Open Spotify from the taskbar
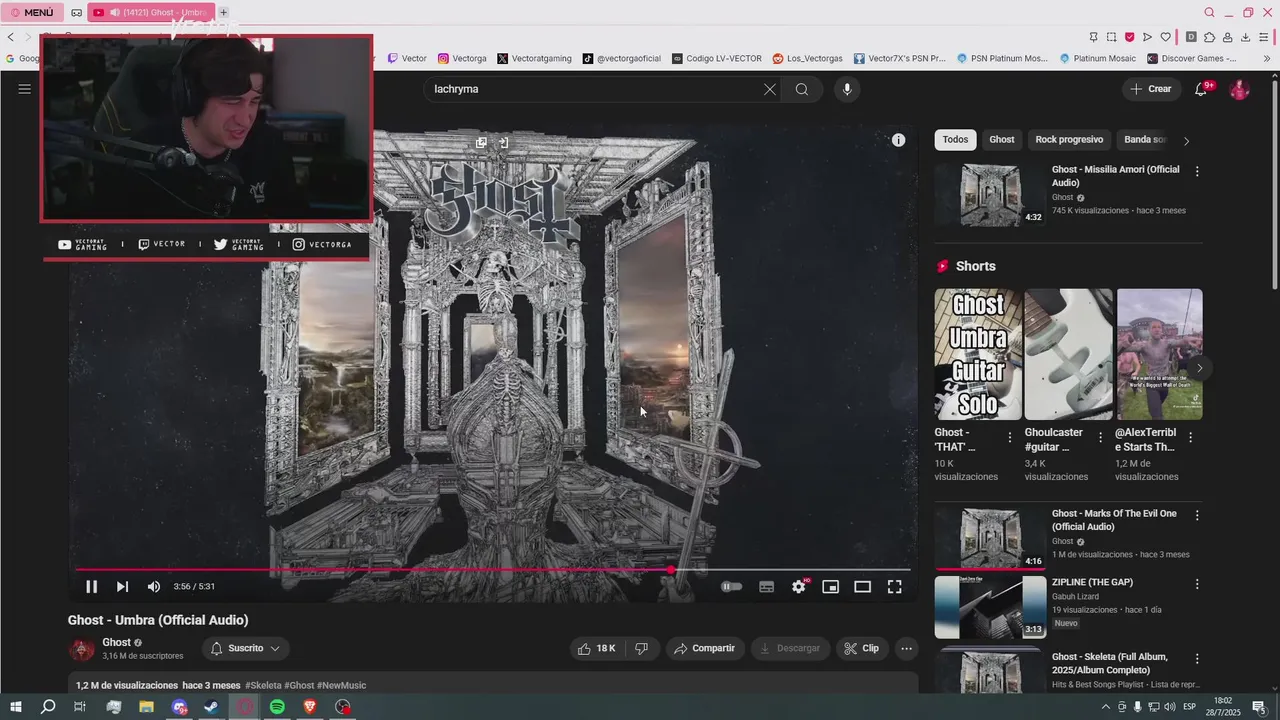Screen dimensions: 1280x720 coord(277,707)
